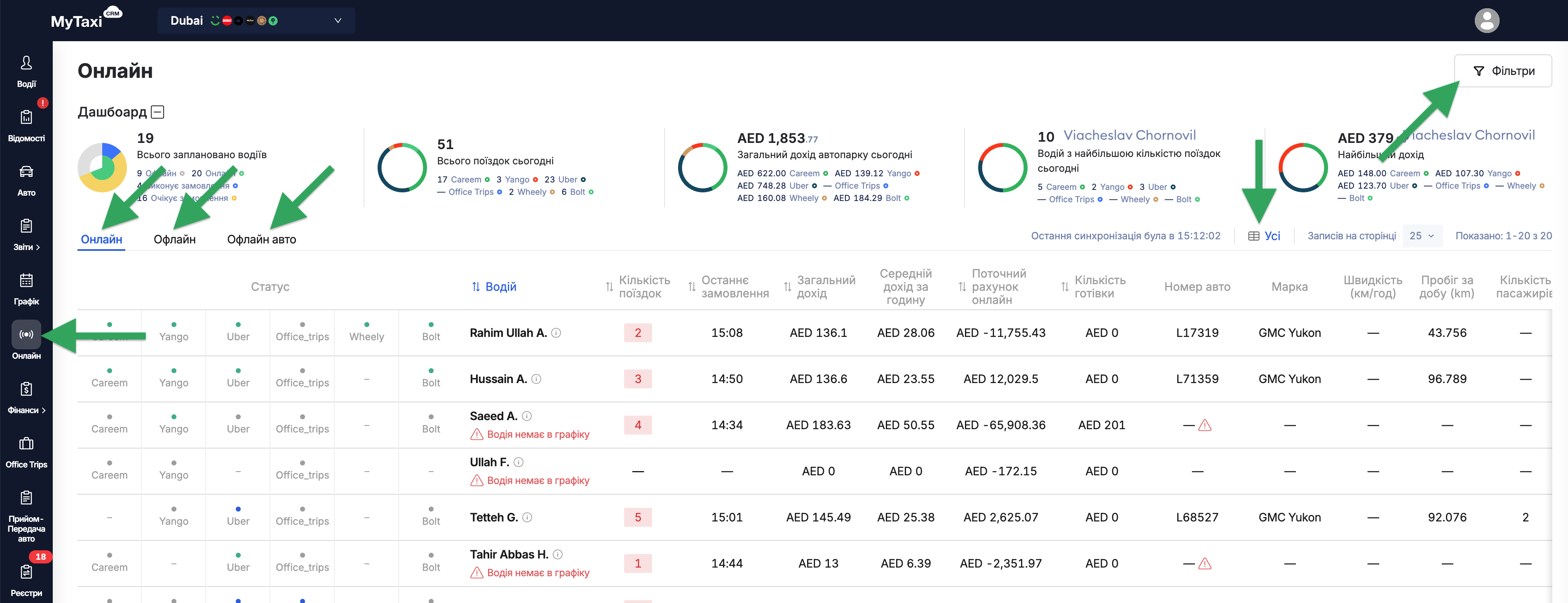The height and width of the screenshot is (603, 1568).
Task: Show info for Tetteh G.
Action: [x=527, y=517]
